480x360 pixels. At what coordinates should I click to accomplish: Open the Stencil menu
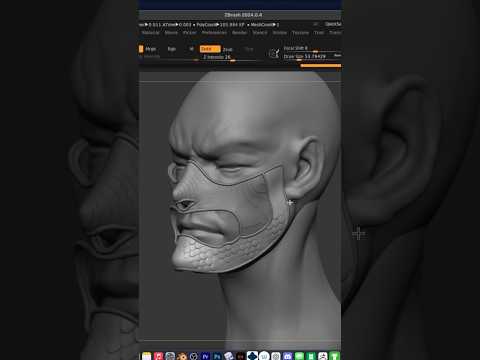tap(260, 33)
